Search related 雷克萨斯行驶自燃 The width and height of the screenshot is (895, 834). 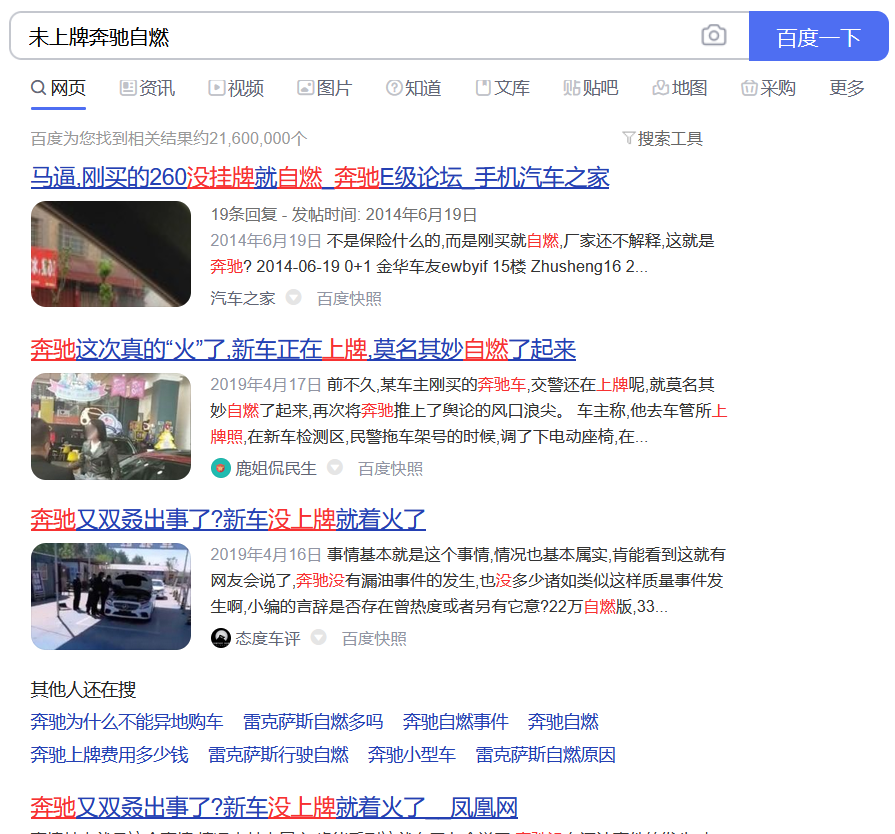coord(278,755)
